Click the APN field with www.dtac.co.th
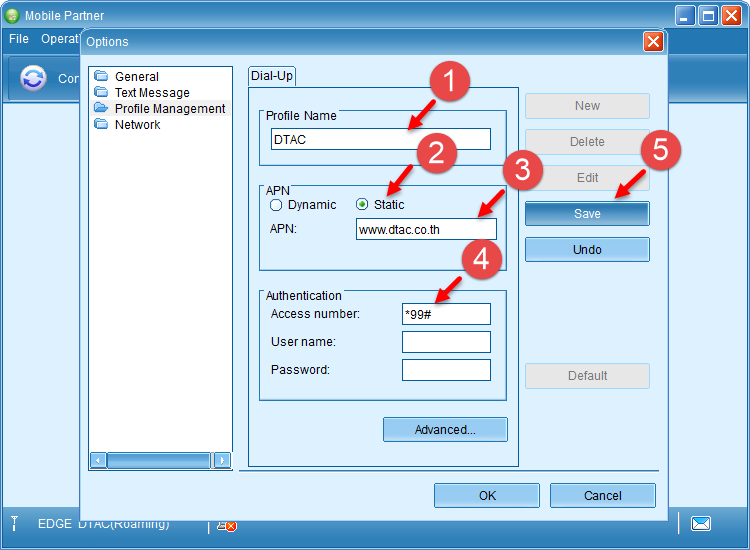750x550 pixels. (x=426, y=229)
